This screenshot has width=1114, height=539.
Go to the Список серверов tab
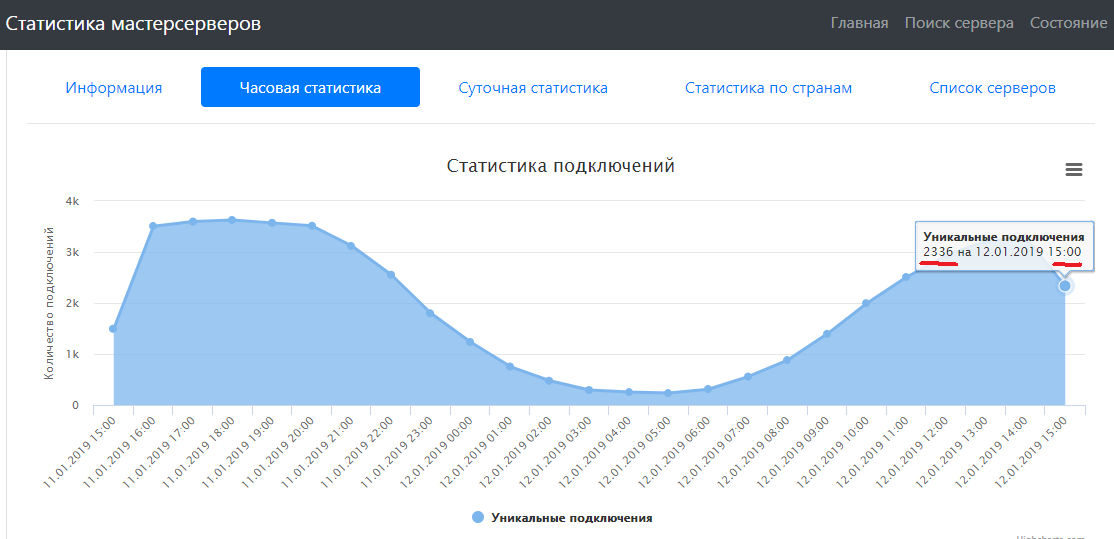click(993, 88)
